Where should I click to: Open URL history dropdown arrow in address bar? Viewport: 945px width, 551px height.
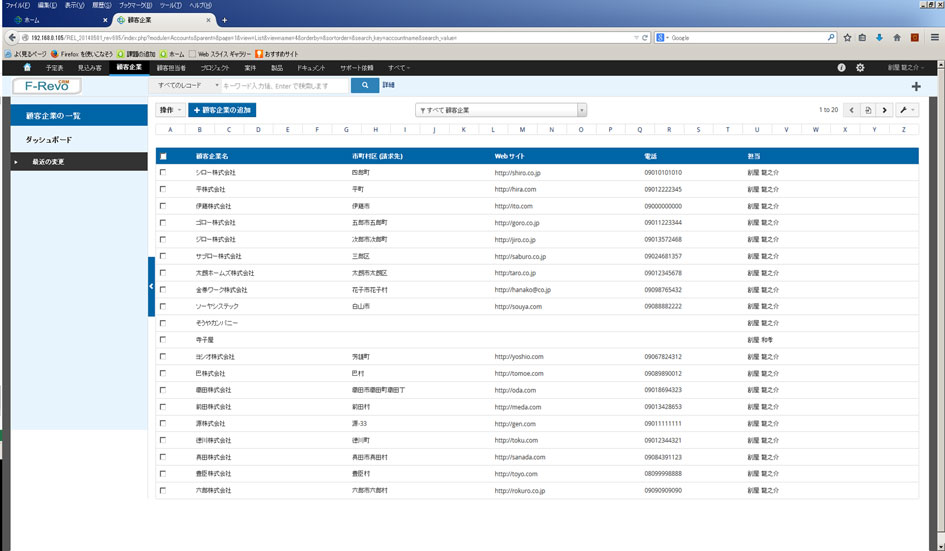point(636,37)
